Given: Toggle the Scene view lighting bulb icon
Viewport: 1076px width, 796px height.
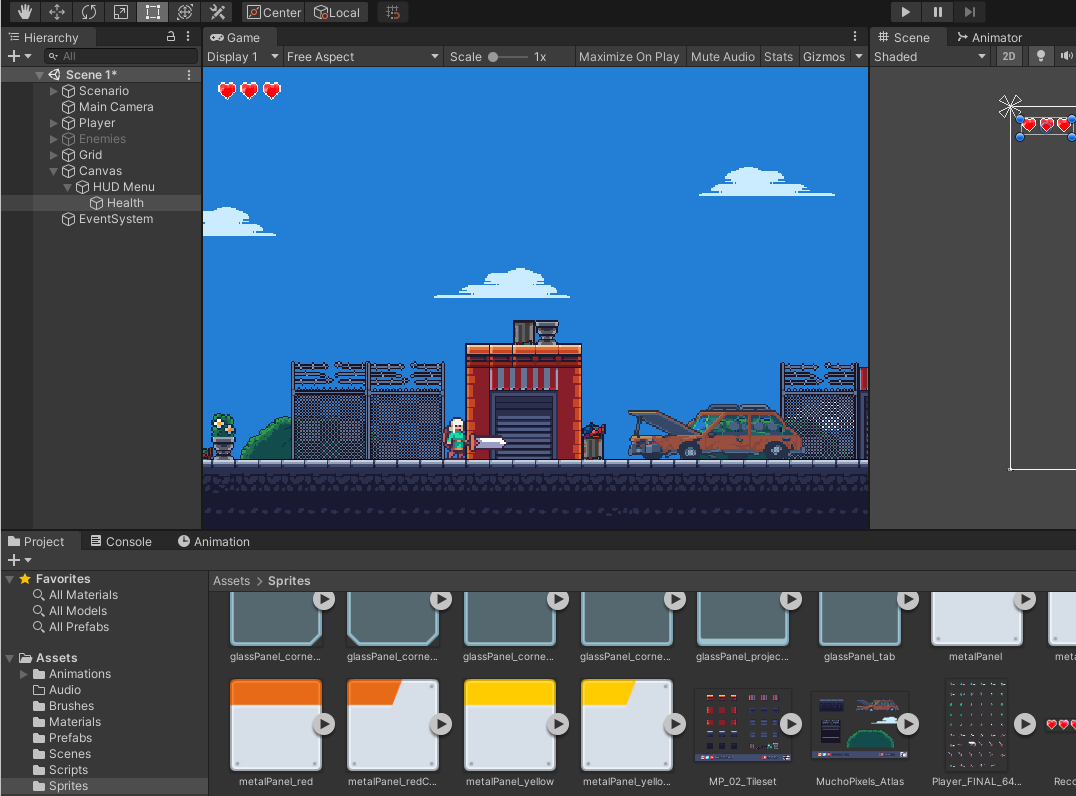Looking at the screenshot, I should [1040, 56].
